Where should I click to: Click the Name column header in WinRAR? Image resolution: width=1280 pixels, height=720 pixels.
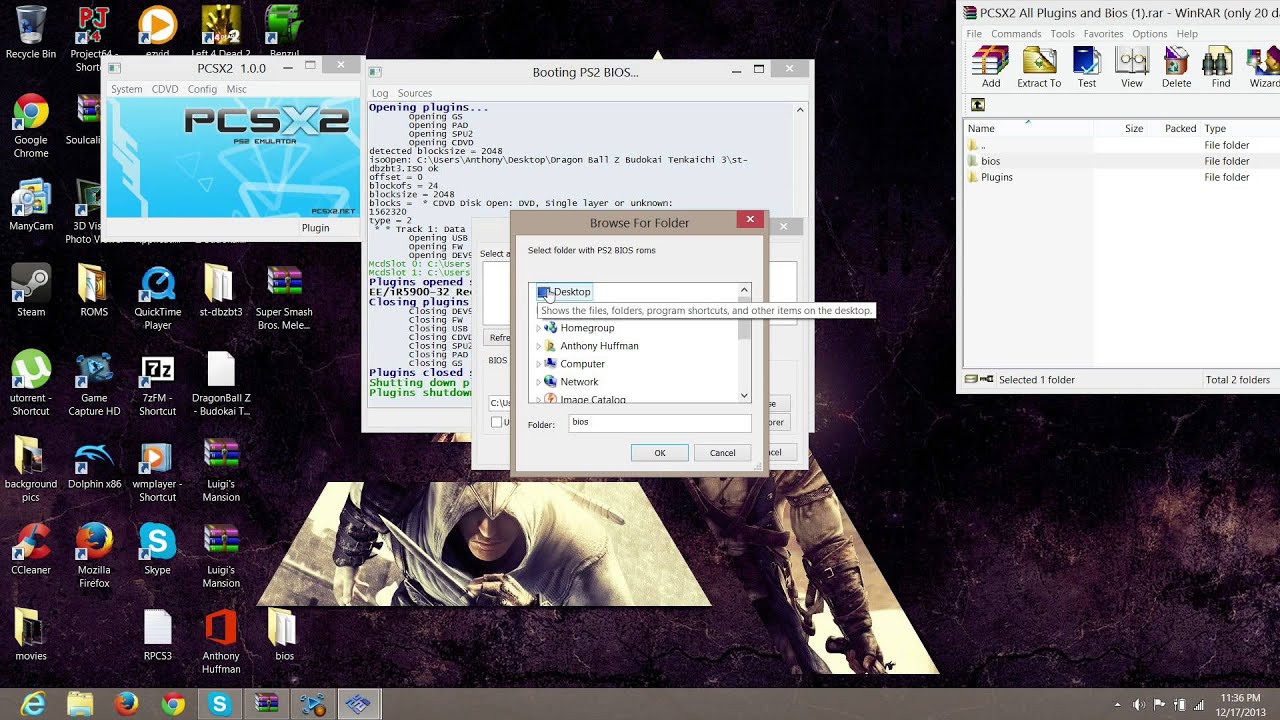click(x=1030, y=128)
